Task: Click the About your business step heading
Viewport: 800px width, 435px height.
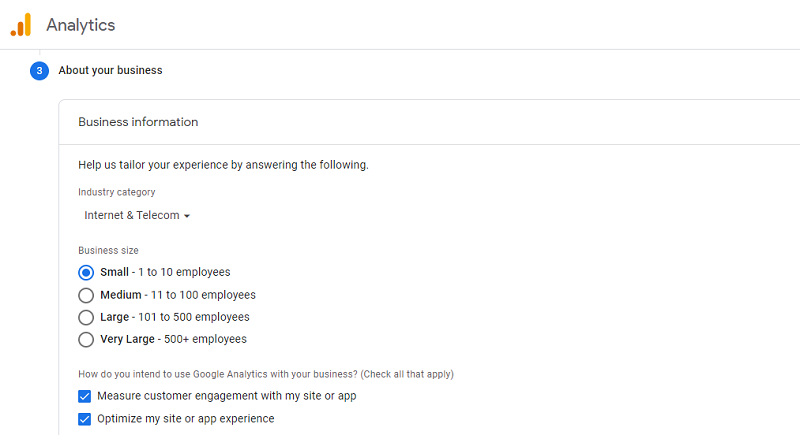Action: click(110, 71)
